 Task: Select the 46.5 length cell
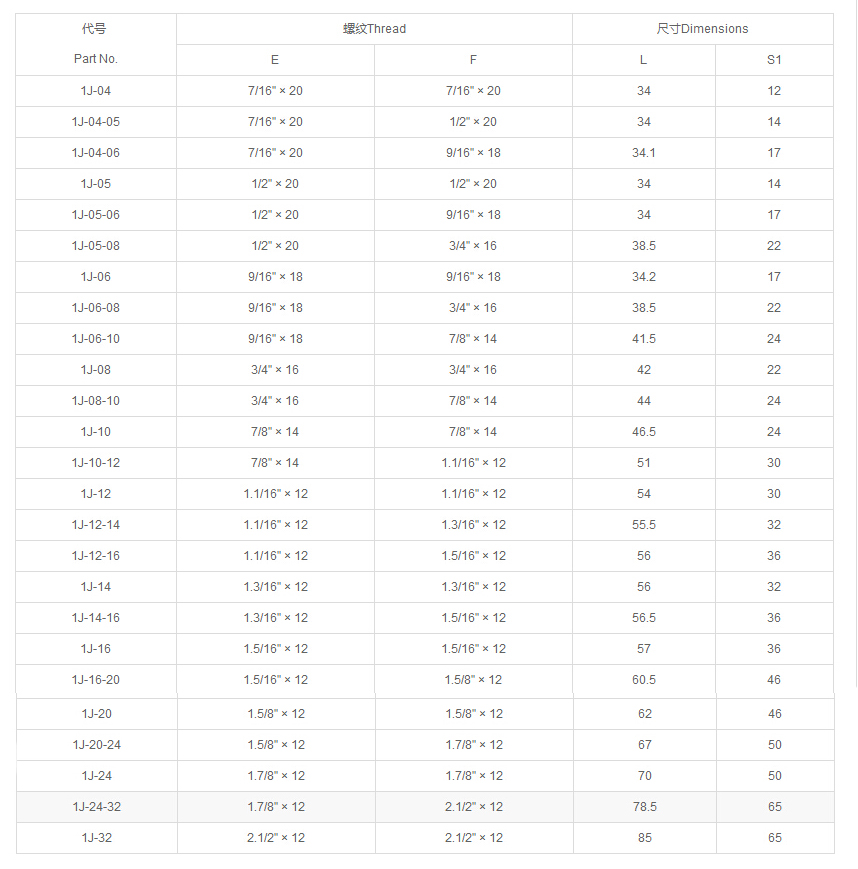tap(644, 432)
